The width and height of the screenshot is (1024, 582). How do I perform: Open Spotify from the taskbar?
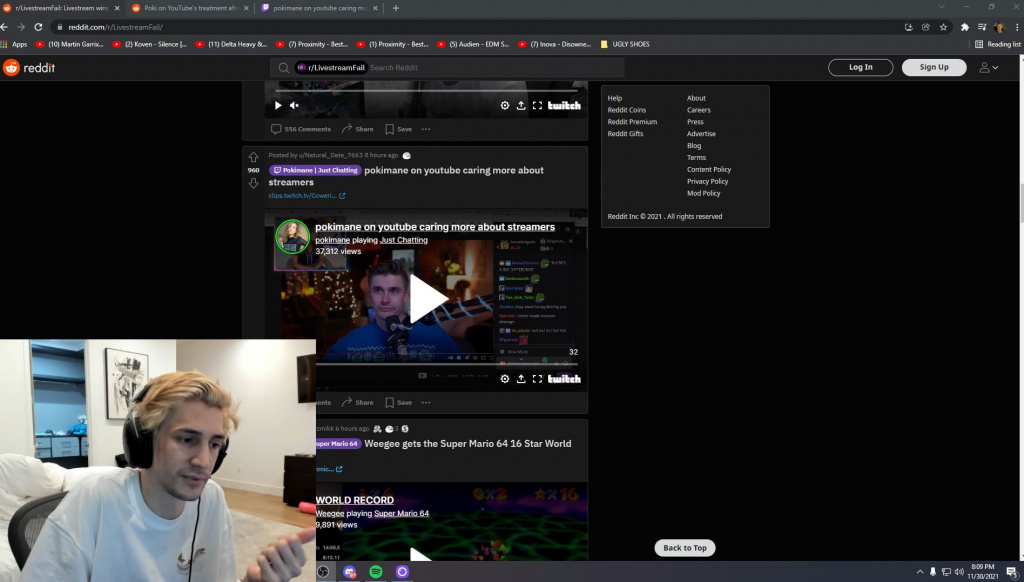376,572
